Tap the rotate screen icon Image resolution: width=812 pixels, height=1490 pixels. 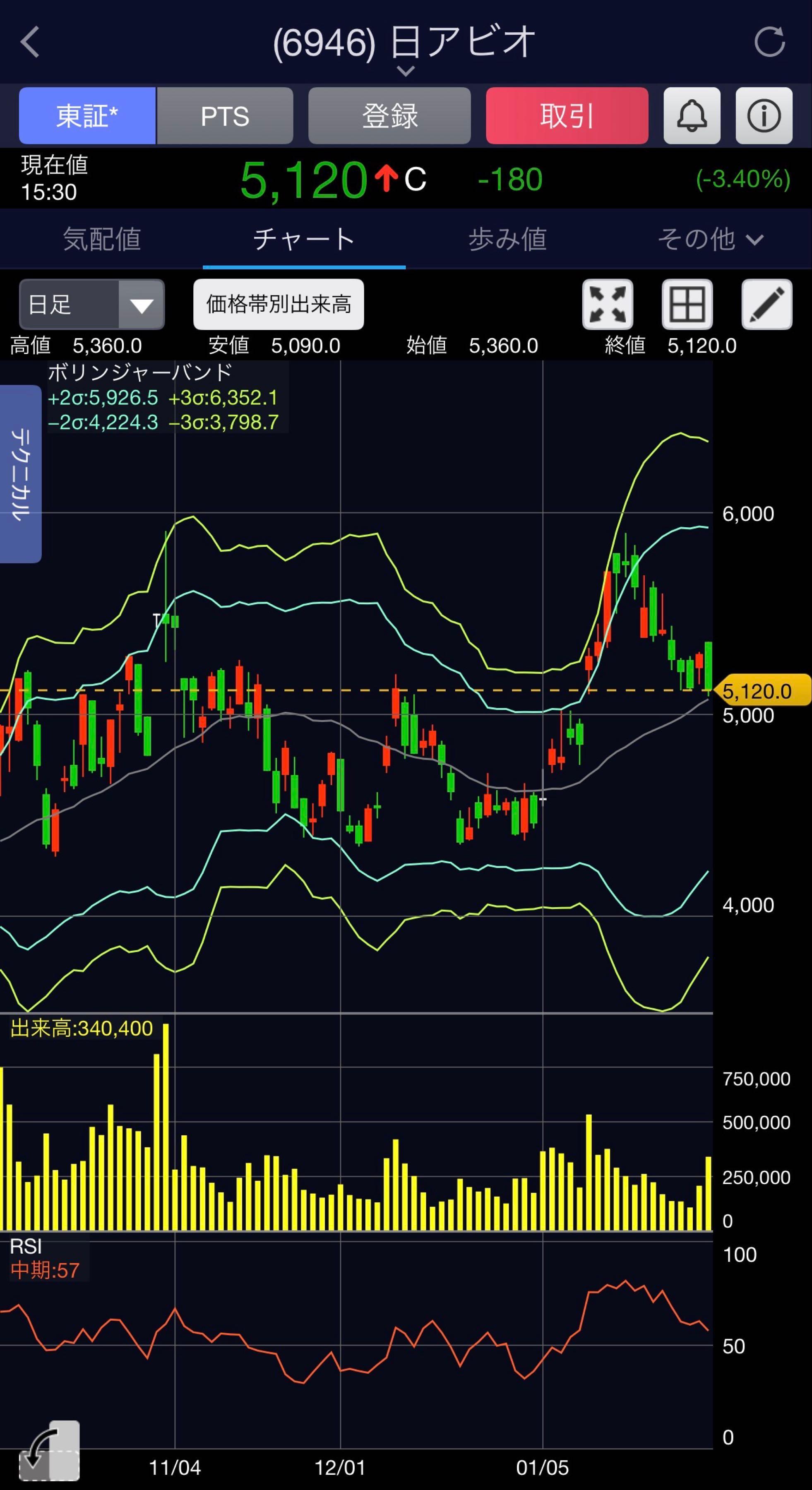tap(49, 1450)
